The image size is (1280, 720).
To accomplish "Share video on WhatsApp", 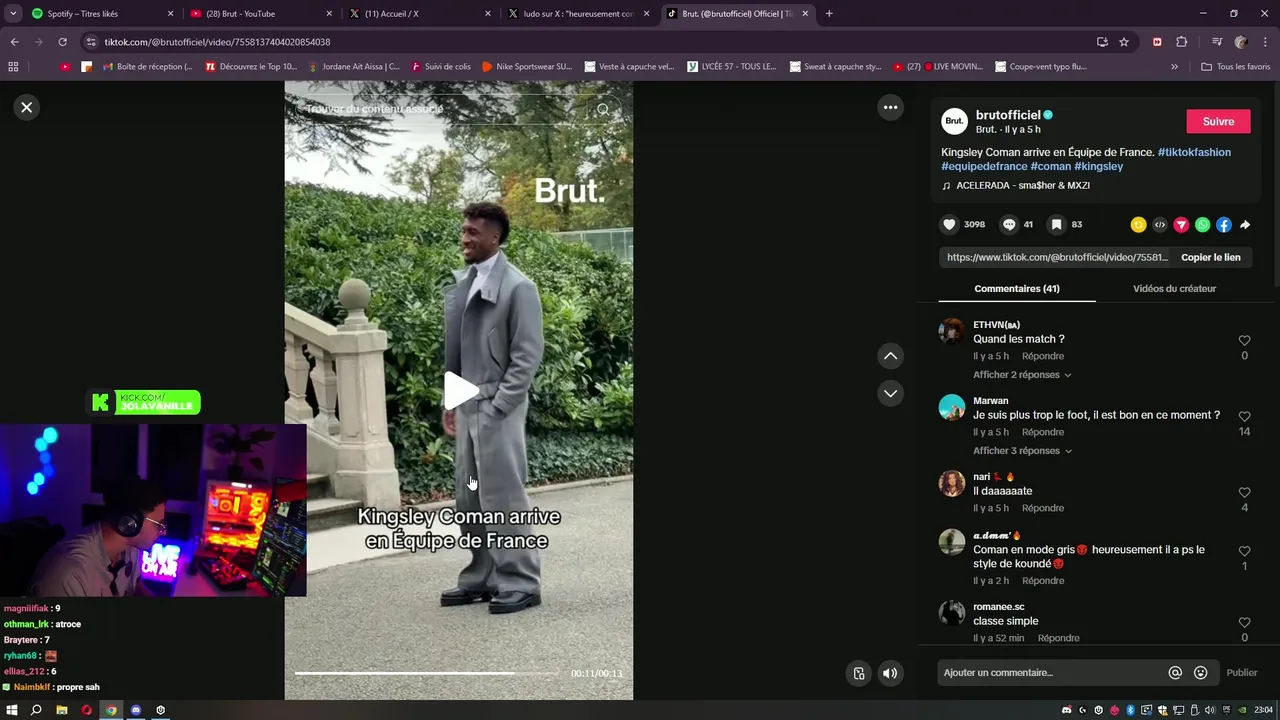I will (1202, 225).
